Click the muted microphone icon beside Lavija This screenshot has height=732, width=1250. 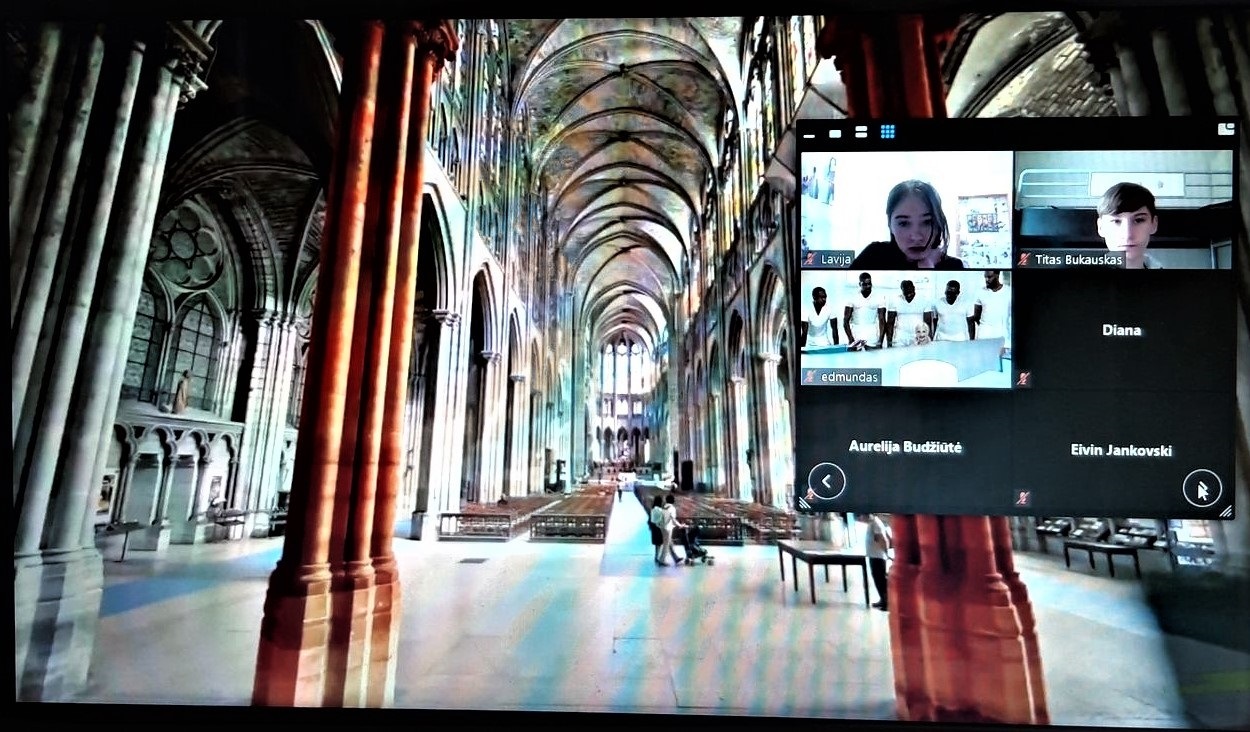pos(808,259)
